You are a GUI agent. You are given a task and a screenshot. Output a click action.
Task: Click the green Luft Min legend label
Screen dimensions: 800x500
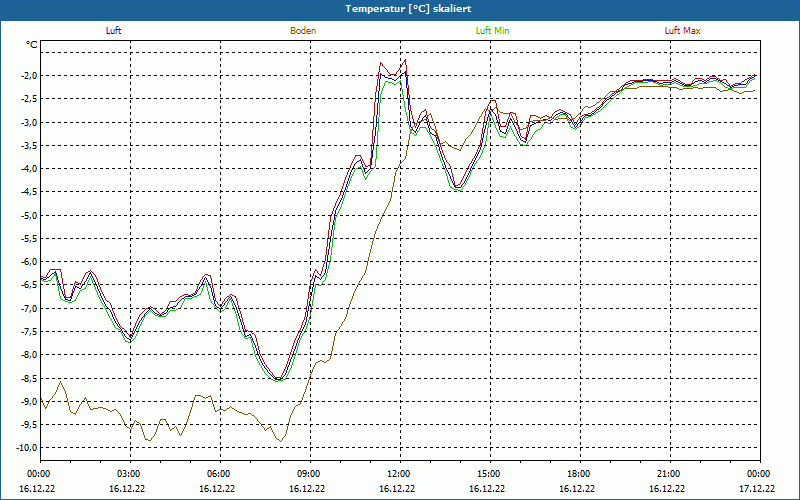coord(492,31)
